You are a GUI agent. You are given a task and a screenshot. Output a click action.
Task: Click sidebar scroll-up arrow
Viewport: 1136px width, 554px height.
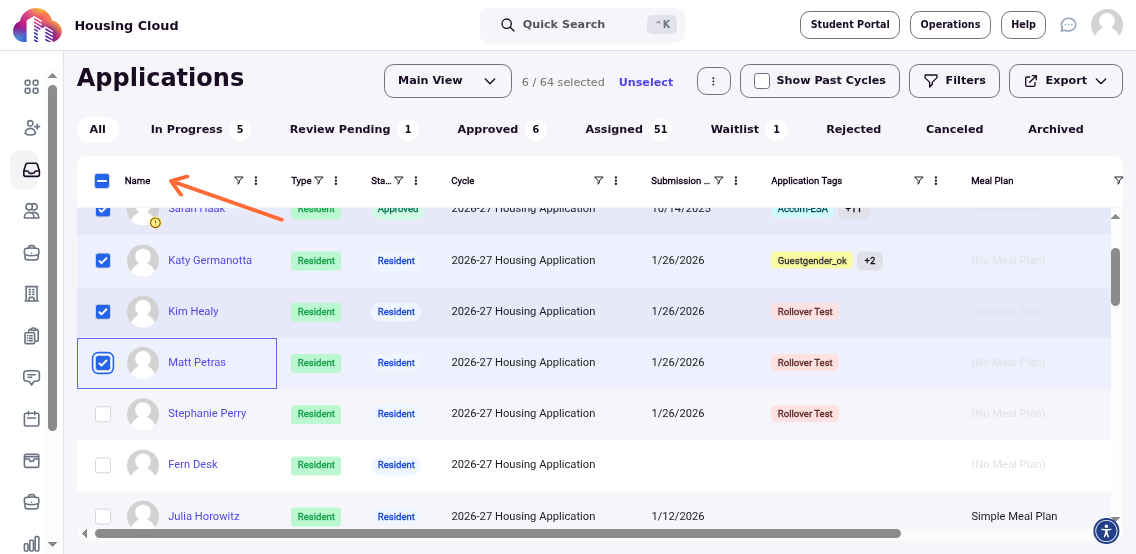[x=52, y=75]
